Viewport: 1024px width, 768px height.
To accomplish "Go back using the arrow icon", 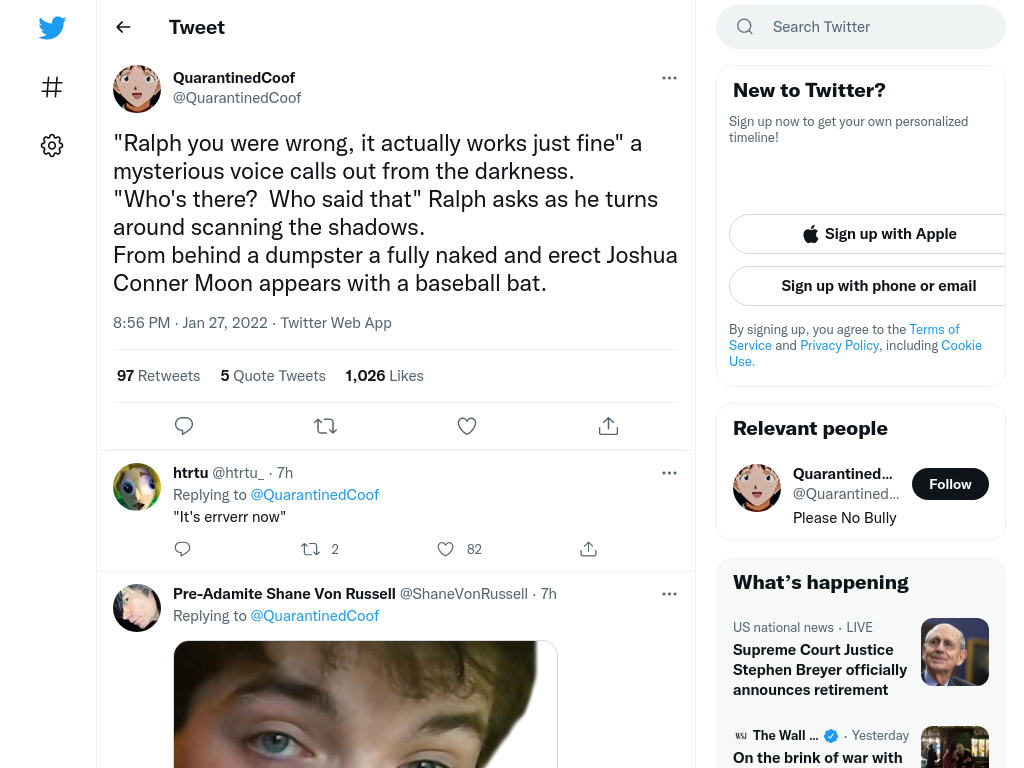I will click(123, 27).
